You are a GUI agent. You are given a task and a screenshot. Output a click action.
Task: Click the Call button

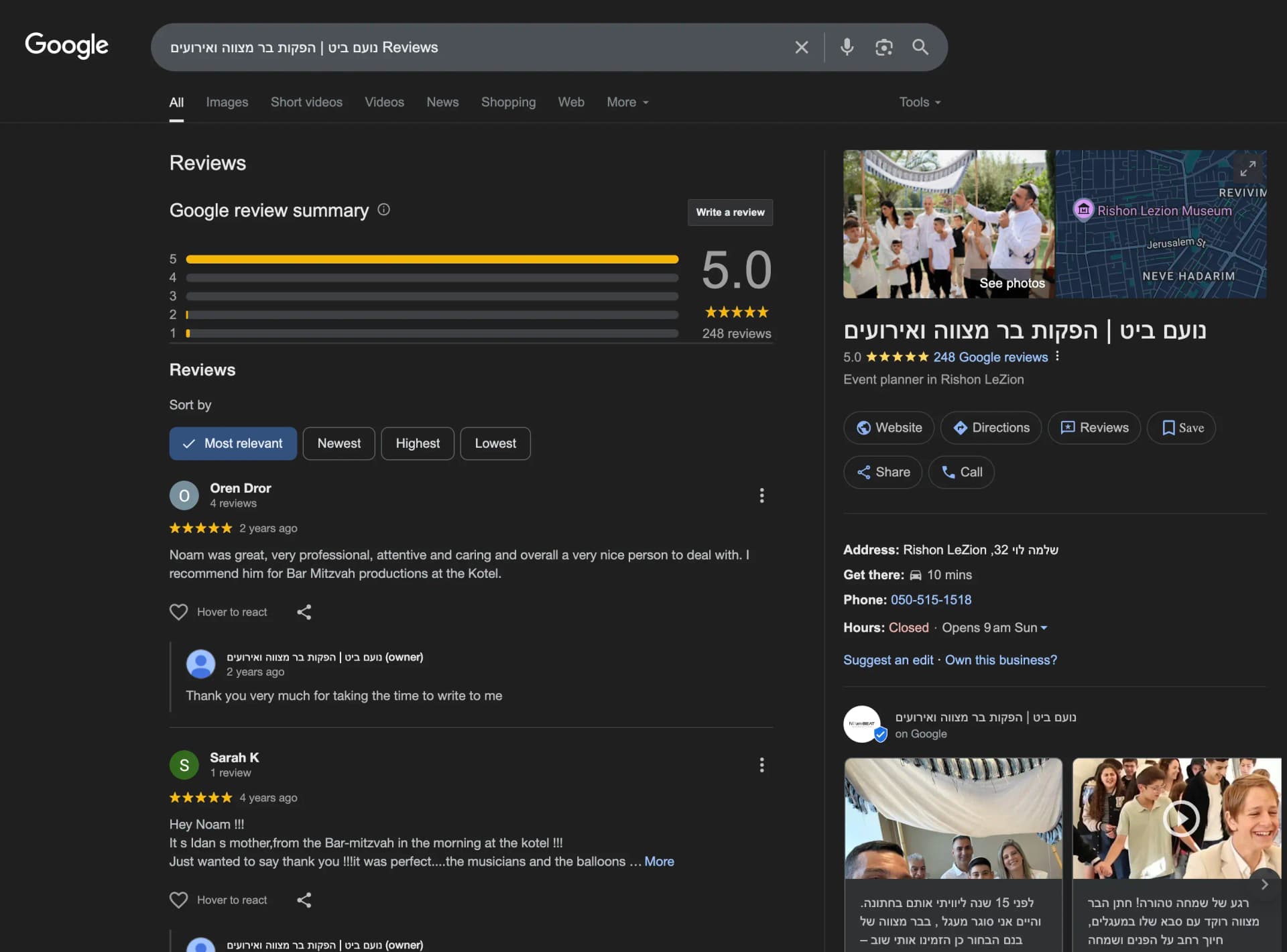click(961, 472)
